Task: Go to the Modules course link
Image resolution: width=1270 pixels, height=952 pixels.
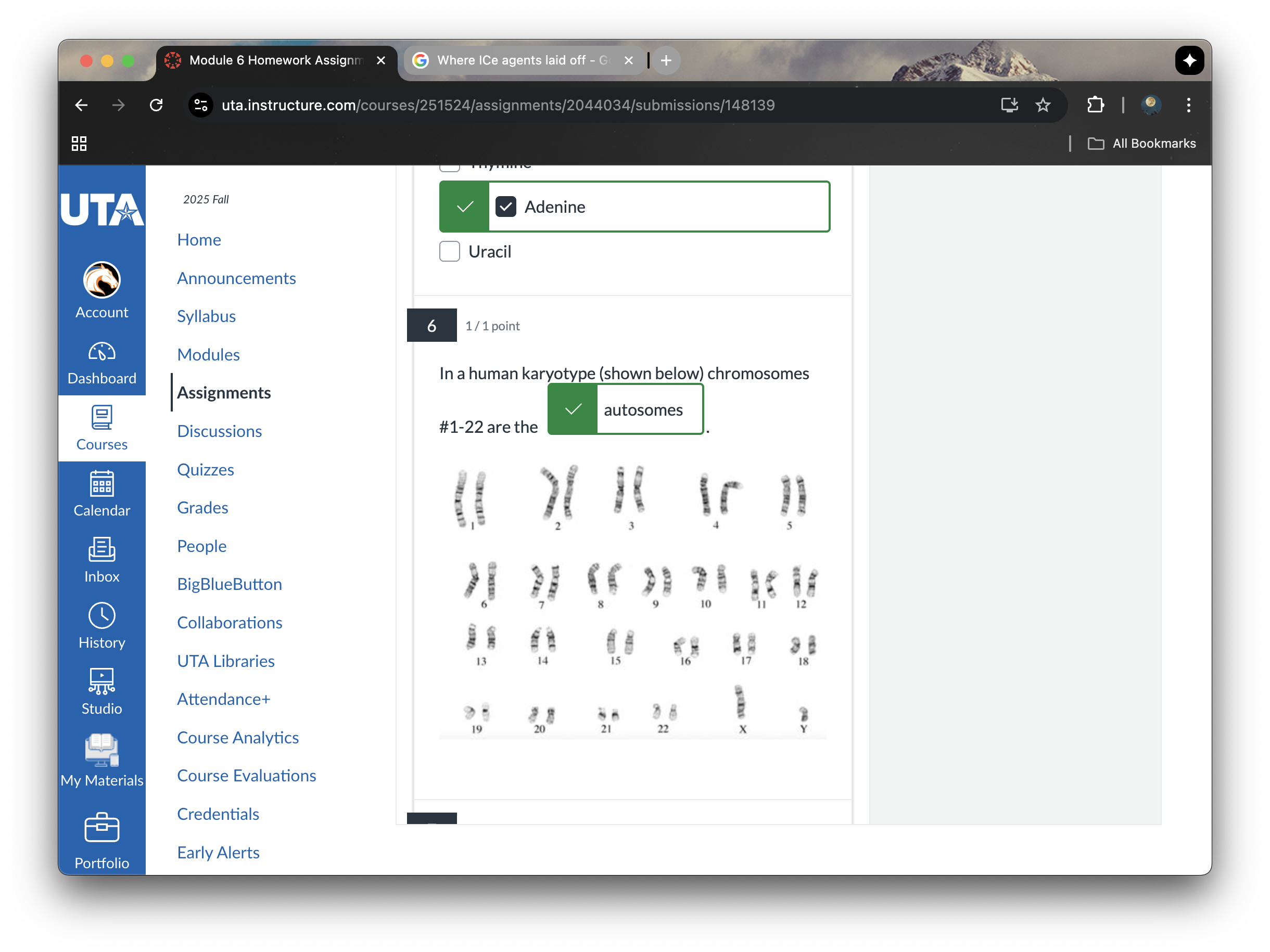Action: pyautogui.click(x=208, y=354)
